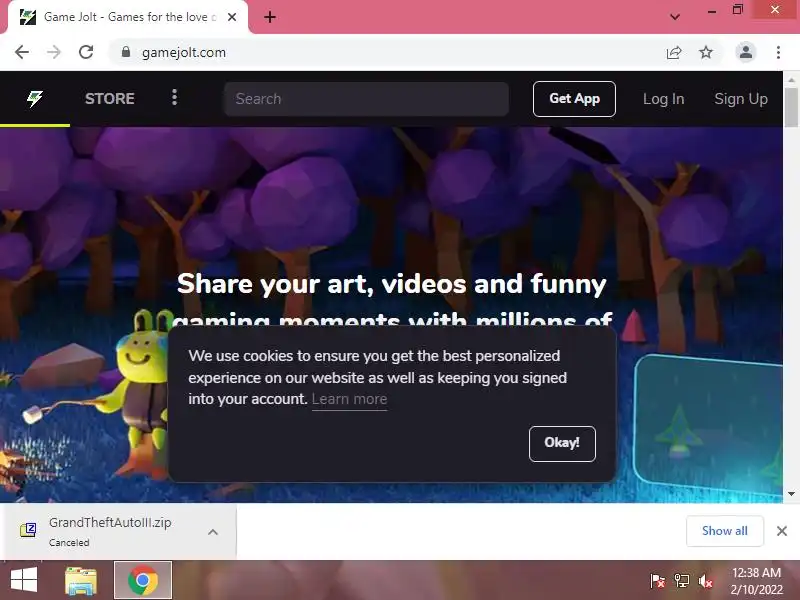
Task: View site info via padlock icon
Action: [126, 52]
